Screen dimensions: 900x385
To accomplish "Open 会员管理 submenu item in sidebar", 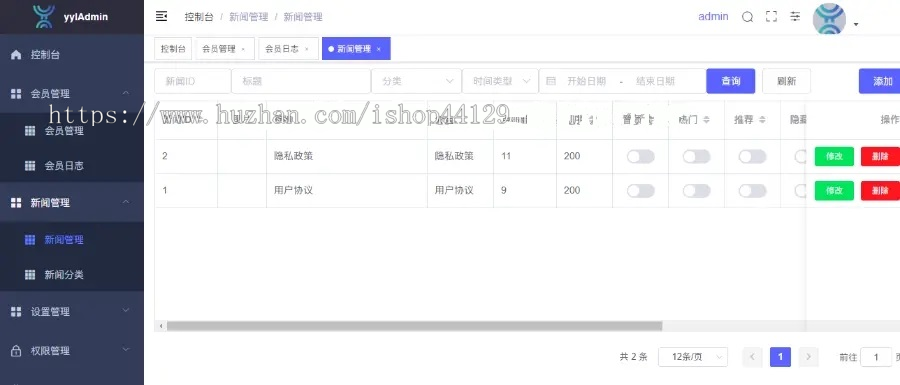I will 72,131.
